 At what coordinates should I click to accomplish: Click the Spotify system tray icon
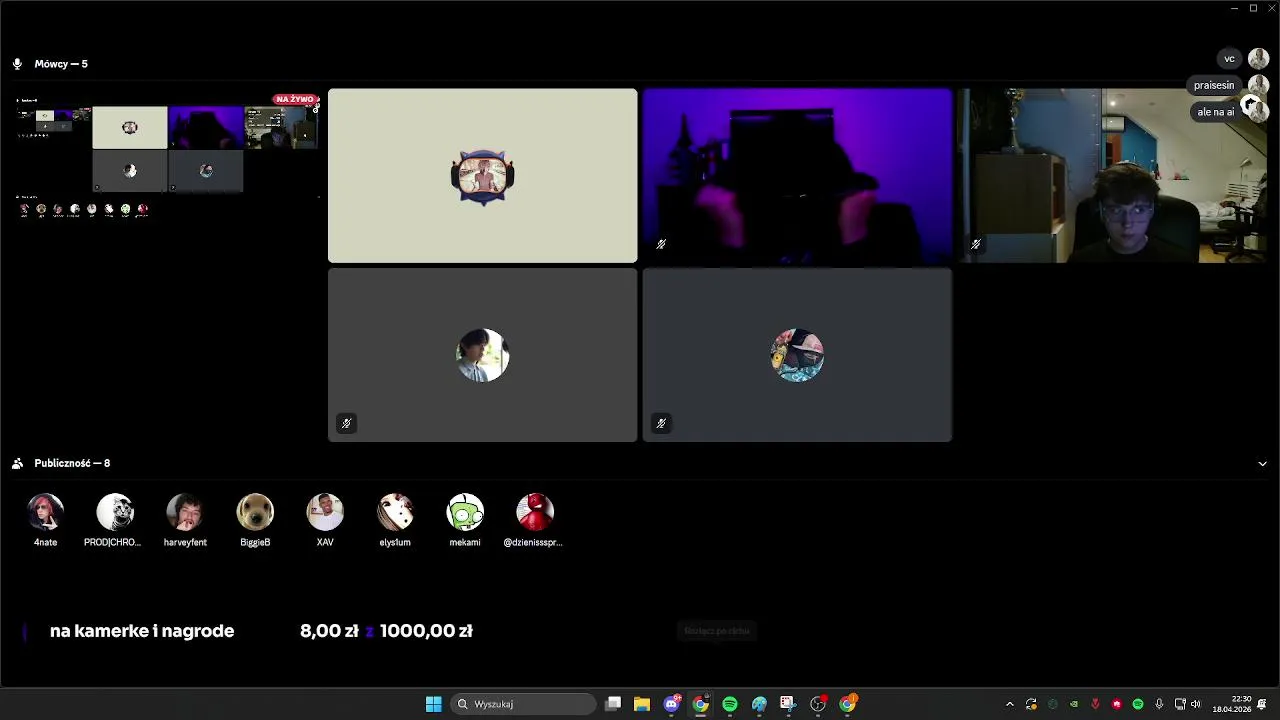1138,704
